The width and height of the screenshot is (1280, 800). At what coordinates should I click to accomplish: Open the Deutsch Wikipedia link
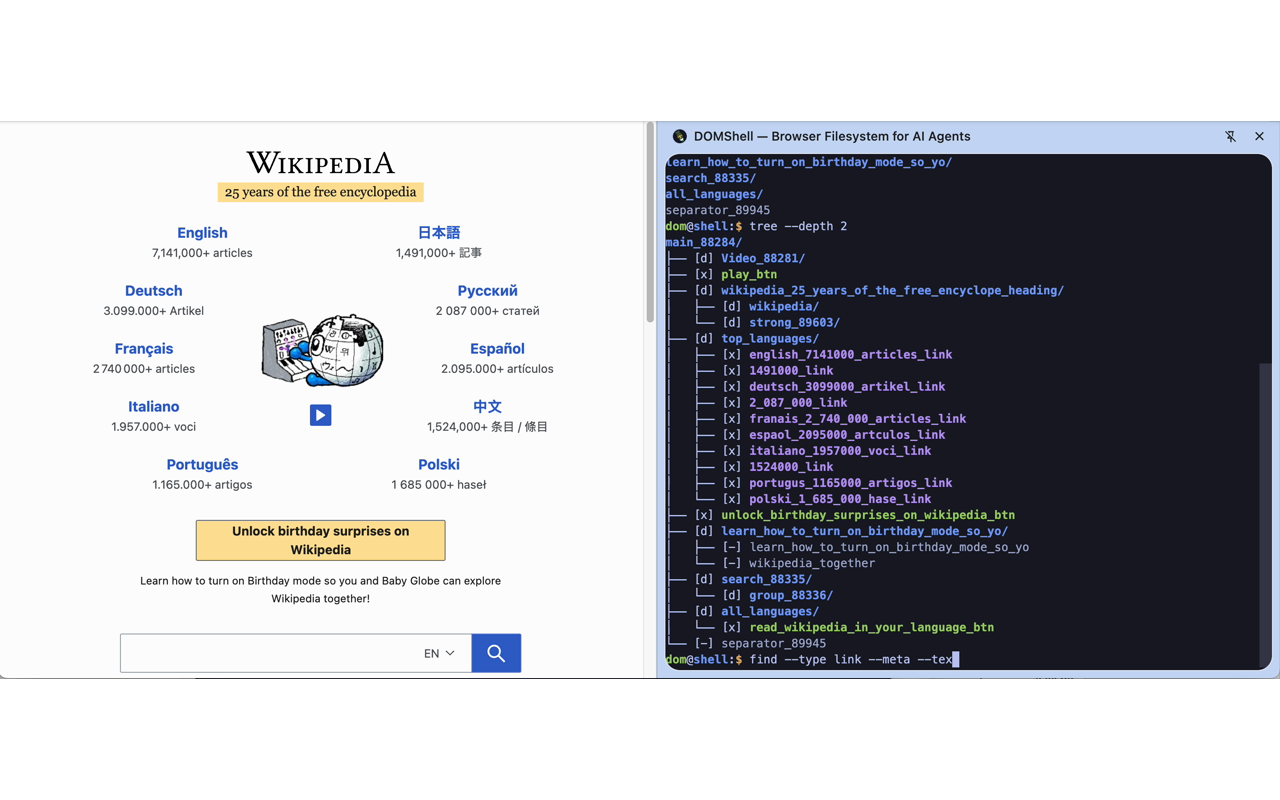[x=153, y=291]
